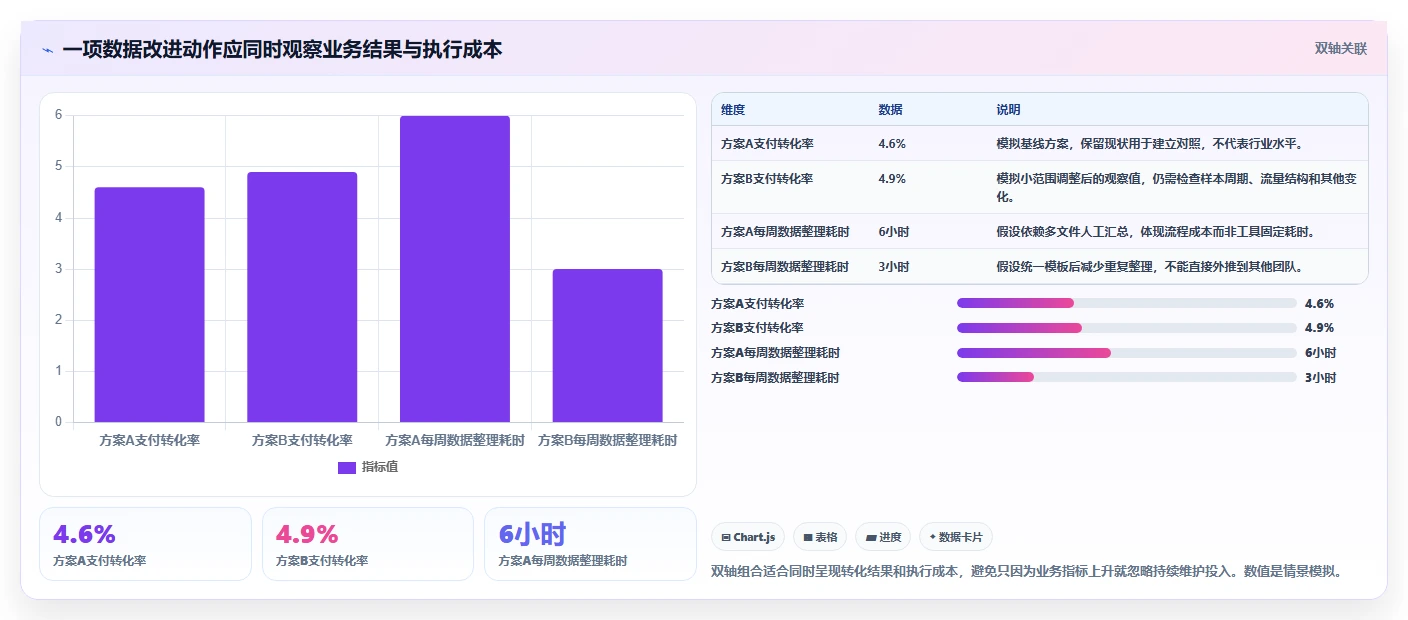Click the progress list label 方案A支付转化率

click(757, 304)
